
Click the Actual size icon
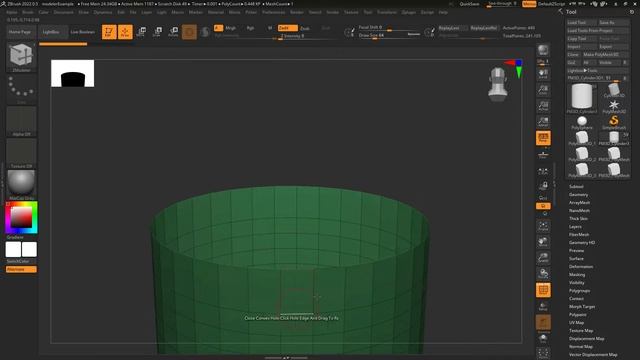click(x=543, y=106)
